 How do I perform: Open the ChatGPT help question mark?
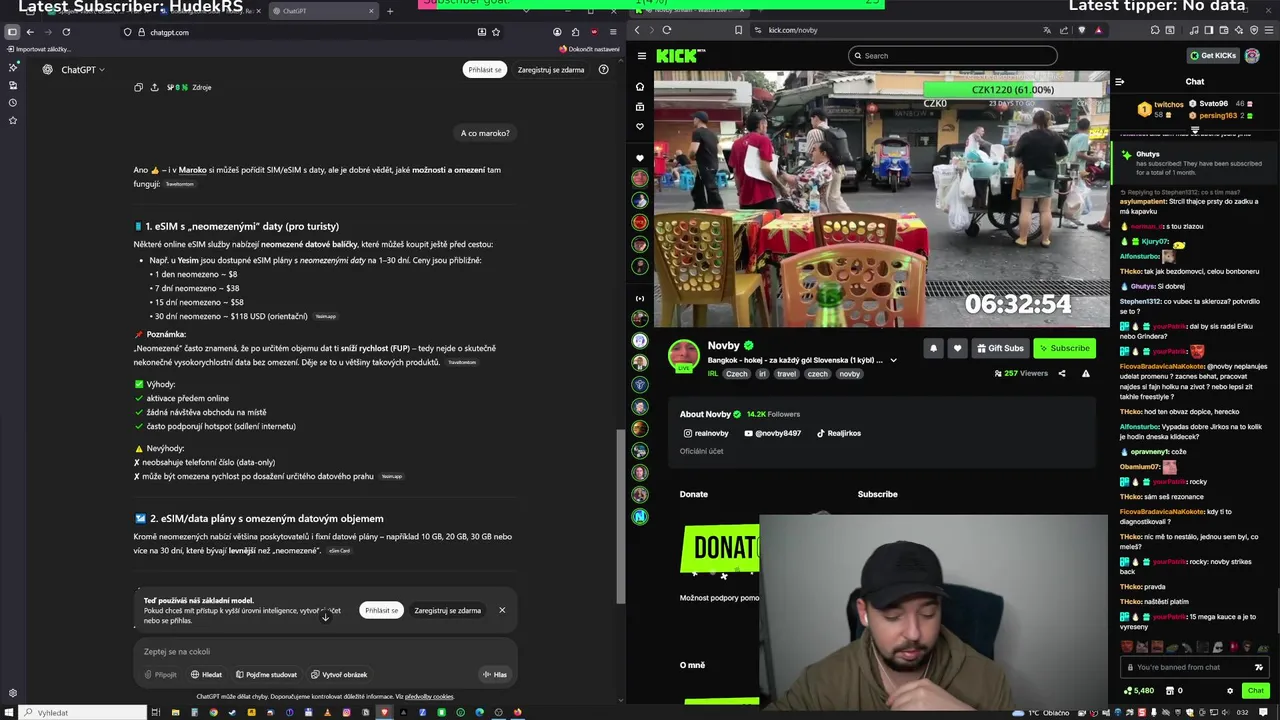[603, 69]
